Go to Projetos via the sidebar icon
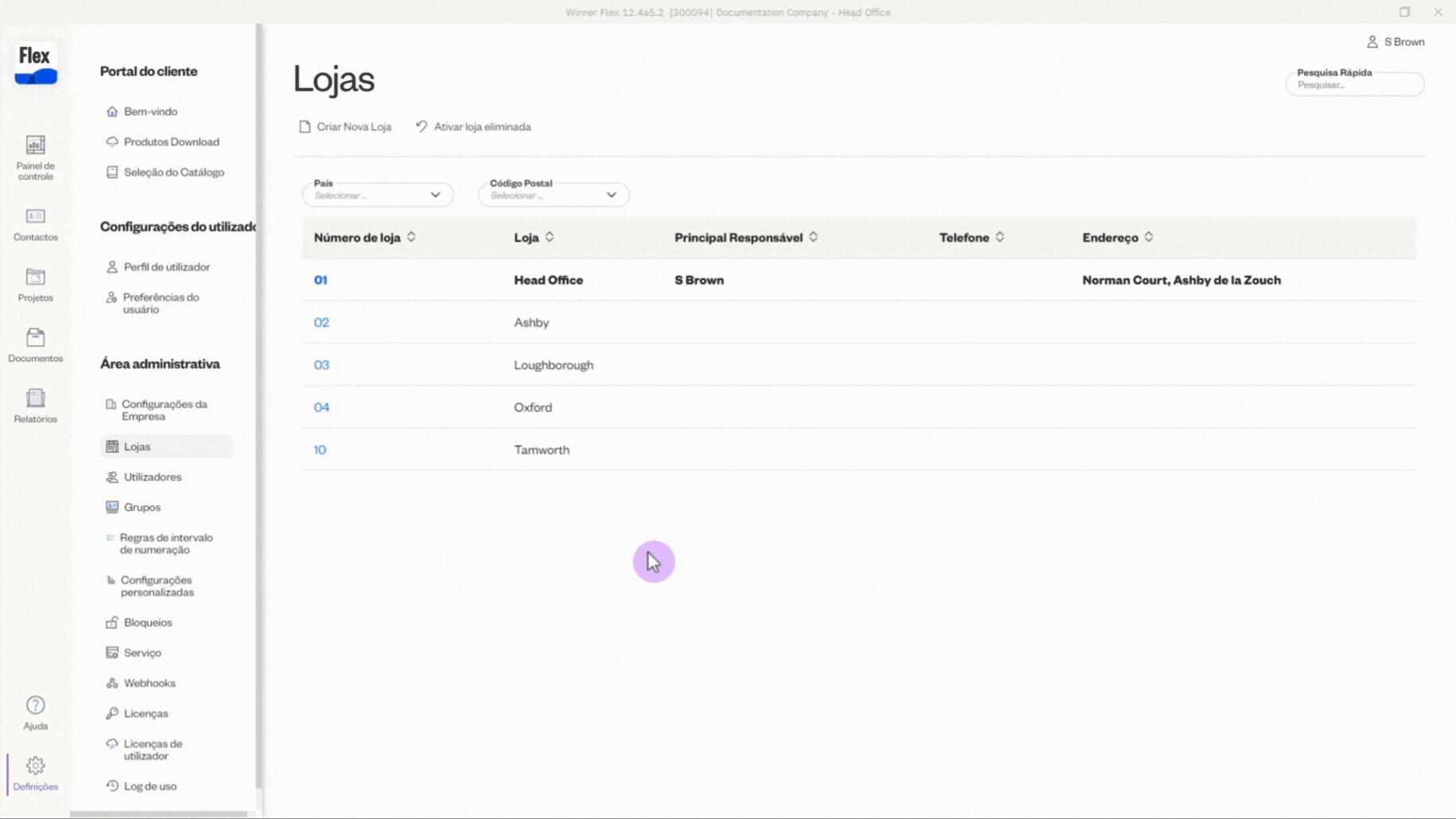The image size is (1456, 819). click(x=35, y=284)
